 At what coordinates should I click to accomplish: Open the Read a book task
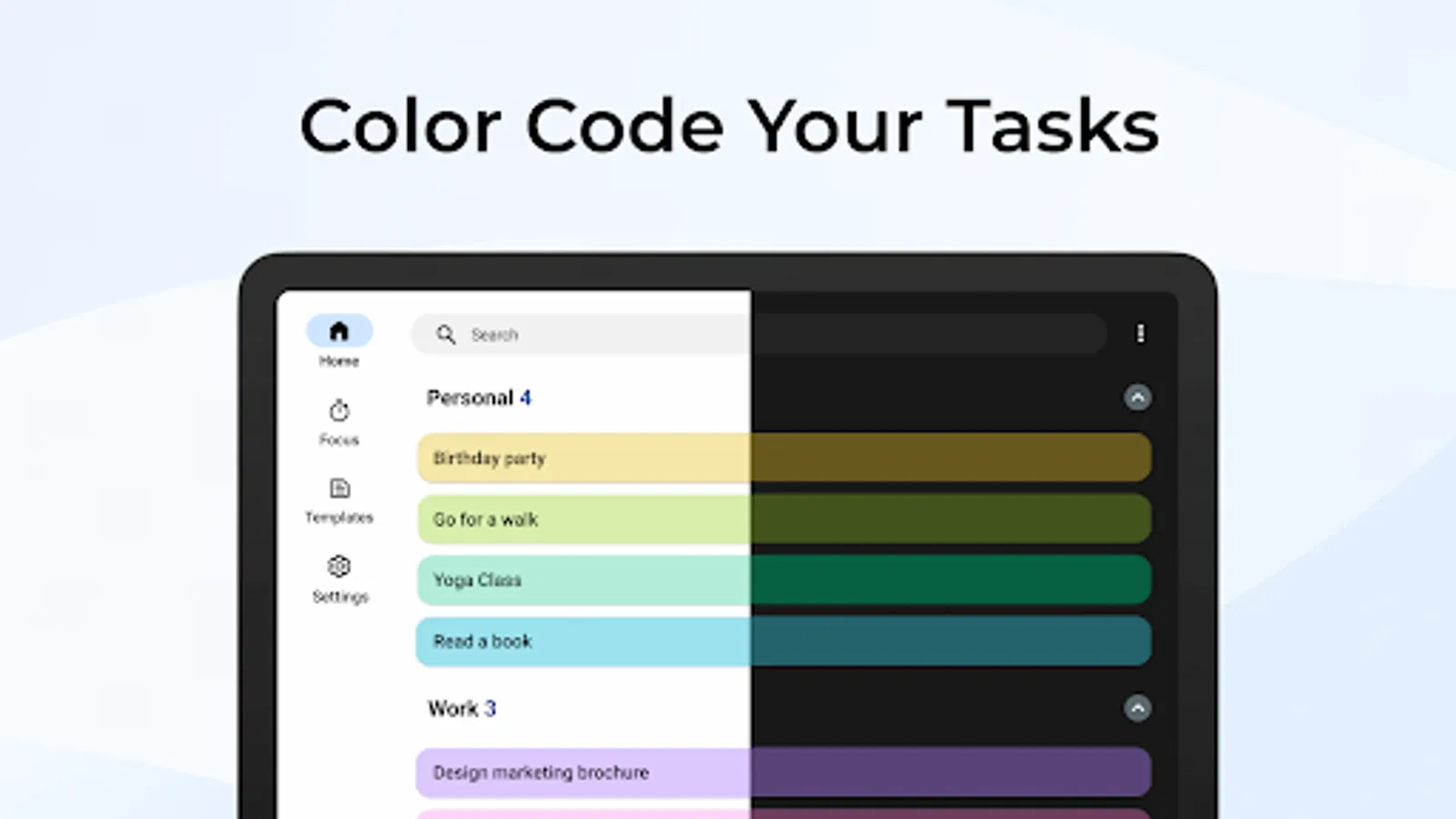click(x=784, y=641)
